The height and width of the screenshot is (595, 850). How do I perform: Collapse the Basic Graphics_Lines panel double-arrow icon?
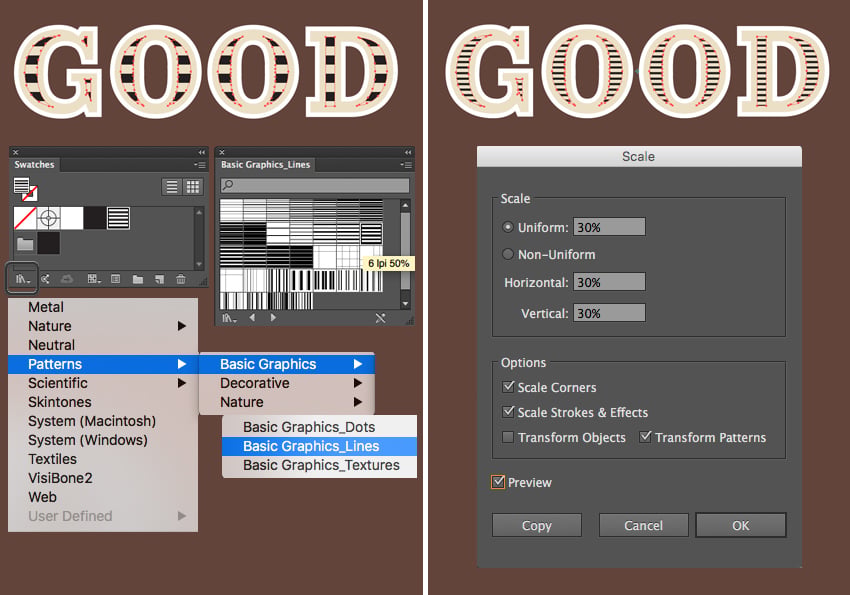408,152
